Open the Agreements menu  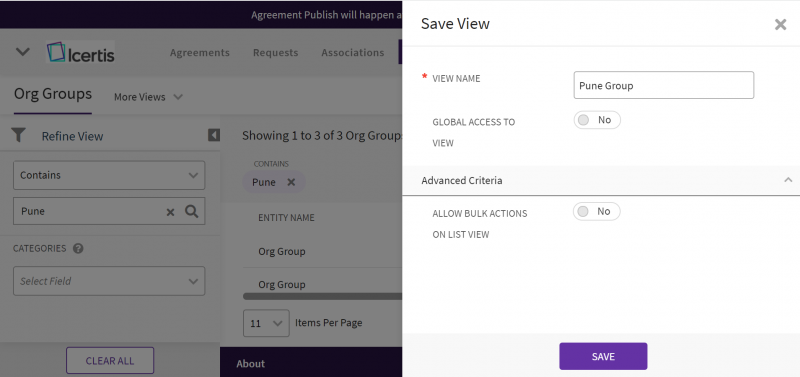click(199, 53)
